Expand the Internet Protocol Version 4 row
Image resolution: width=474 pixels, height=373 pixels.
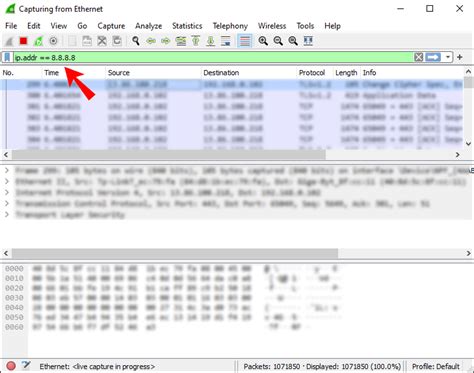tap(7, 193)
